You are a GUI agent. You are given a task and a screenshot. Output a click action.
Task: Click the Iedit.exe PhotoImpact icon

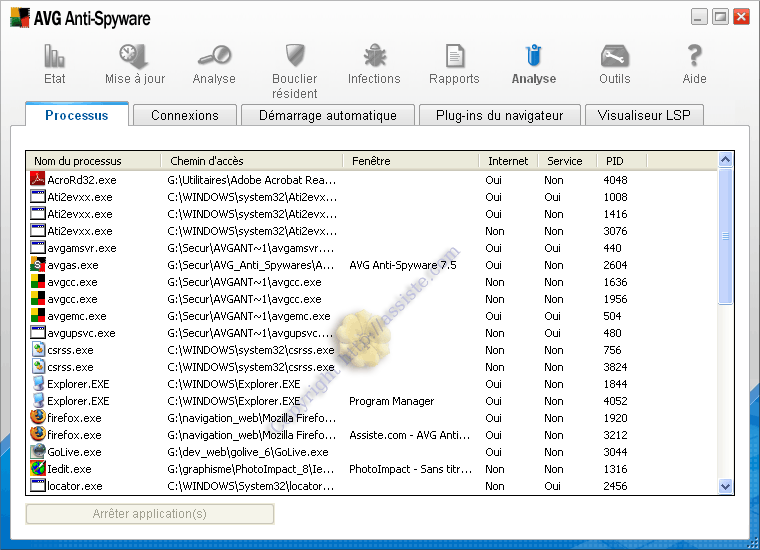pos(38,468)
